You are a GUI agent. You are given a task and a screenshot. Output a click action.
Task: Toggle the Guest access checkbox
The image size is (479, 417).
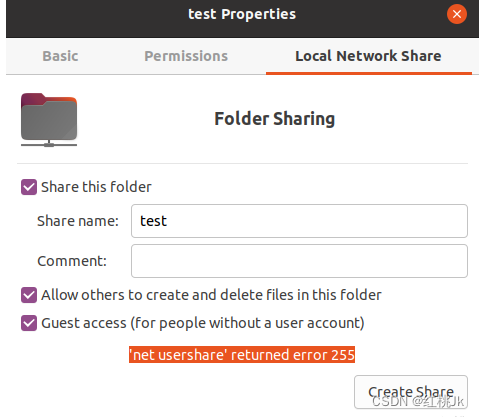coord(29,323)
